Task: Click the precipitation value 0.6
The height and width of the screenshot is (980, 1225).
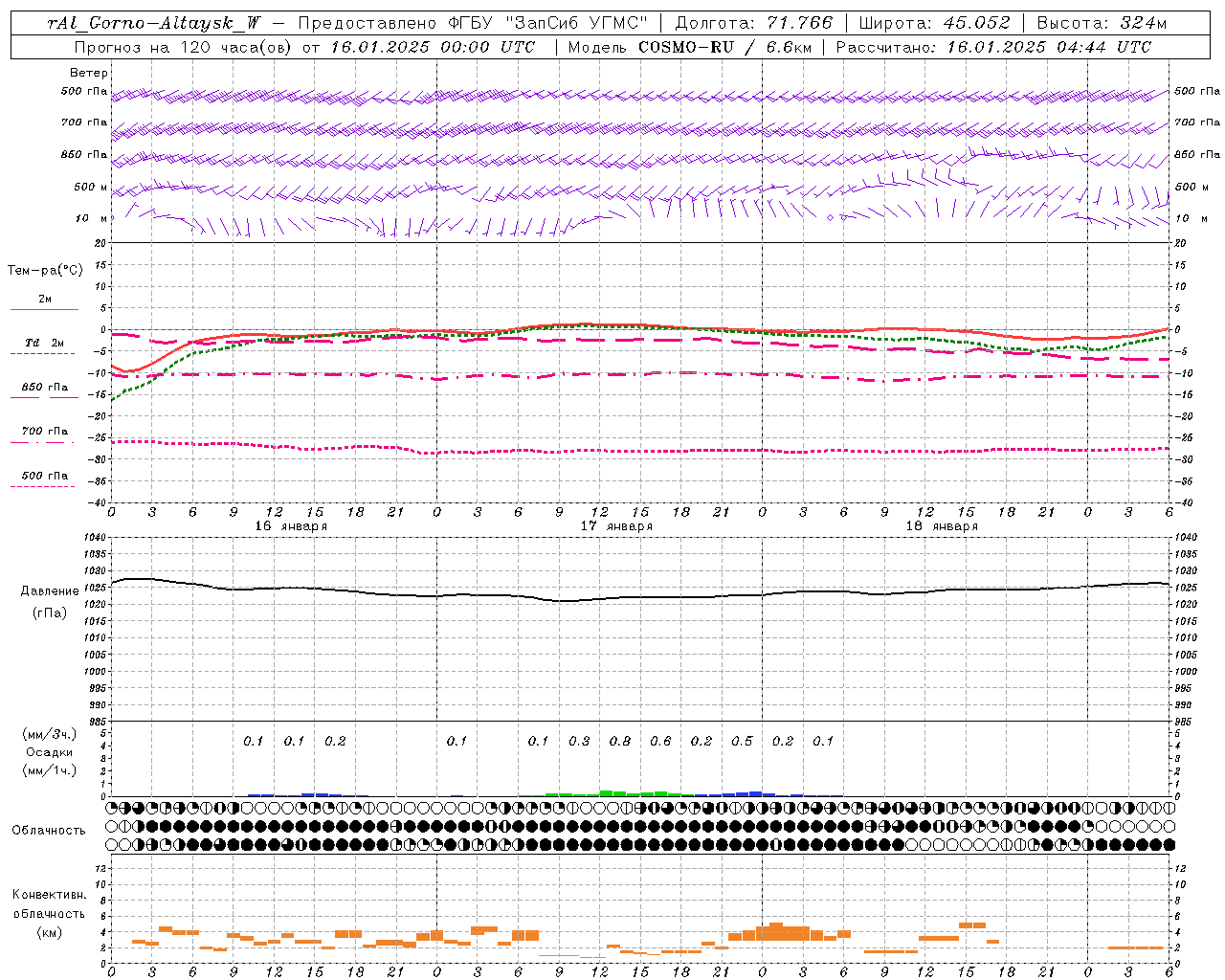Action: click(x=660, y=742)
